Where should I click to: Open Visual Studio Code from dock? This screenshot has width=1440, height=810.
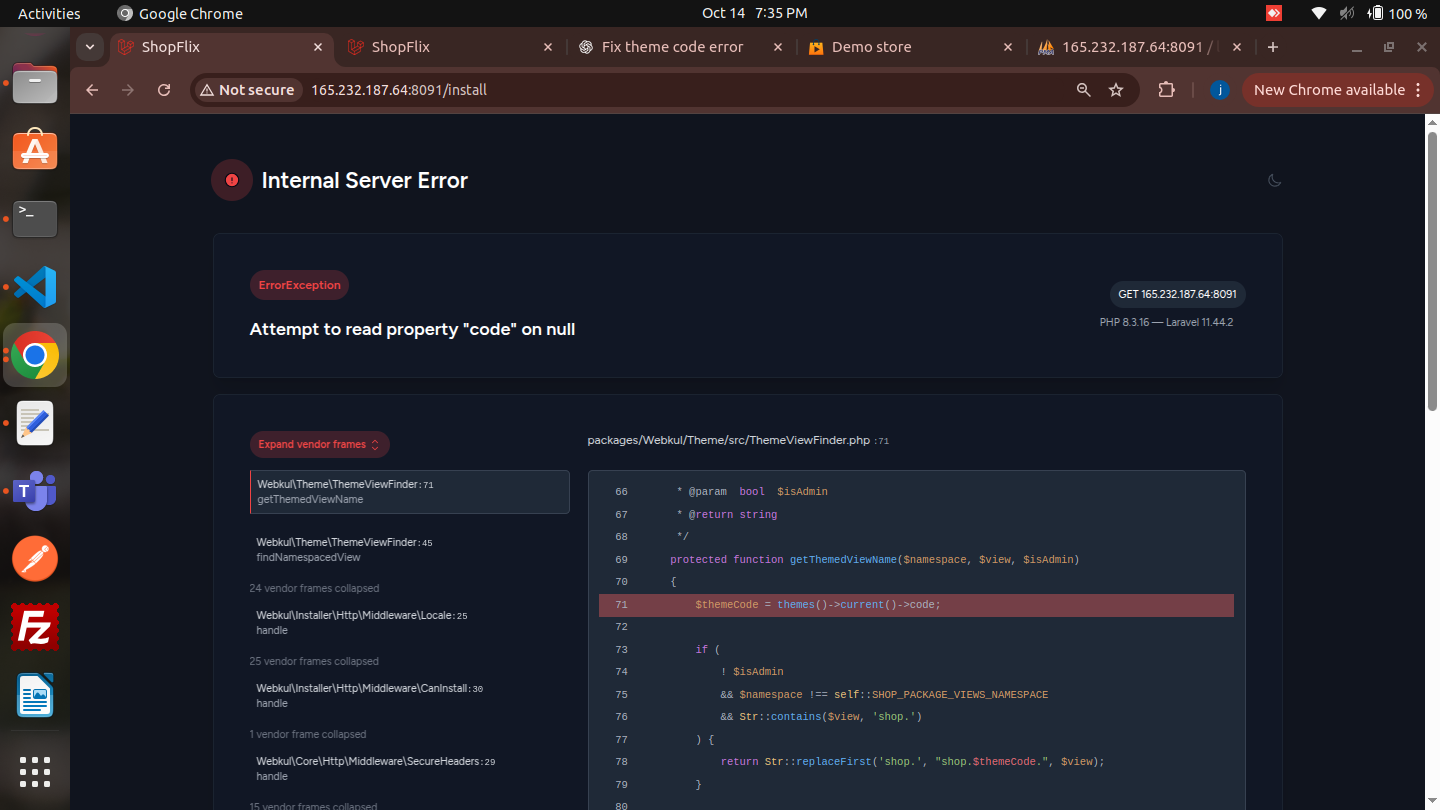pos(35,287)
